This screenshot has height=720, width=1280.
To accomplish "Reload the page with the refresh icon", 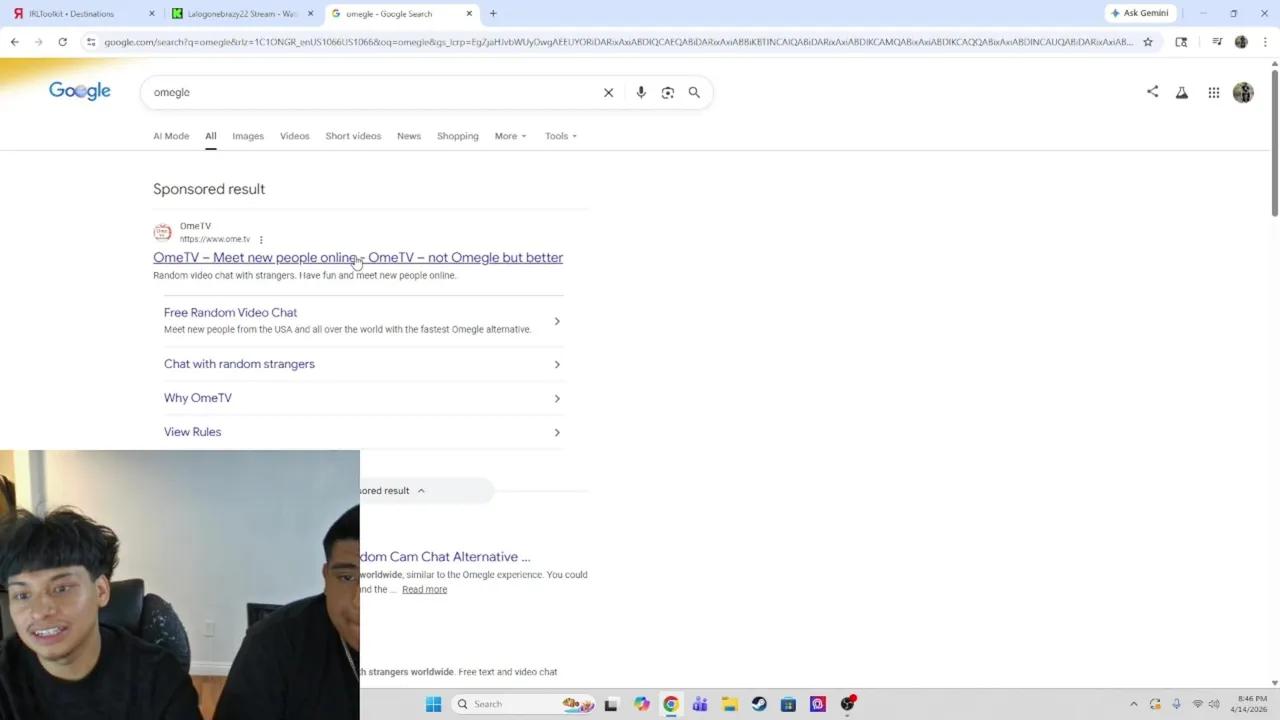I will [x=62, y=42].
